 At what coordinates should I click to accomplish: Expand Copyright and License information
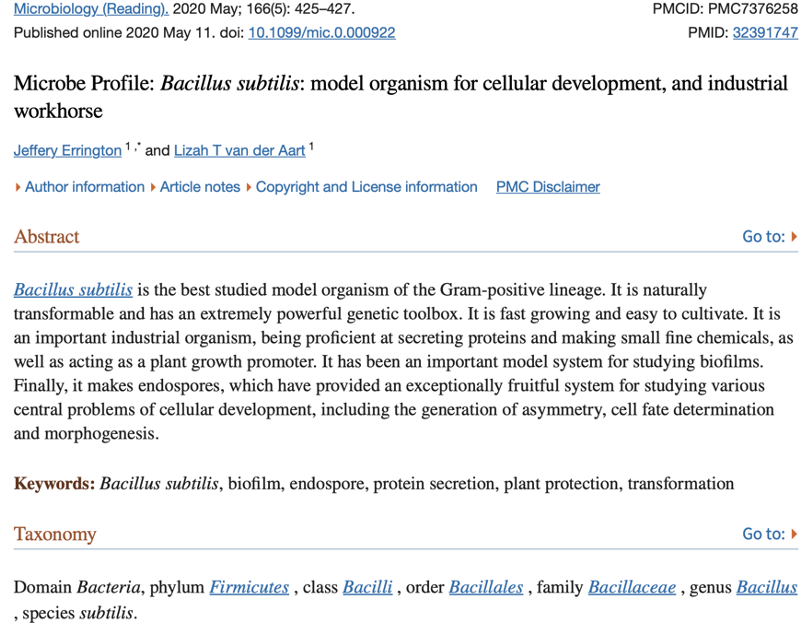pyautogui.click(x=366, y=187)
